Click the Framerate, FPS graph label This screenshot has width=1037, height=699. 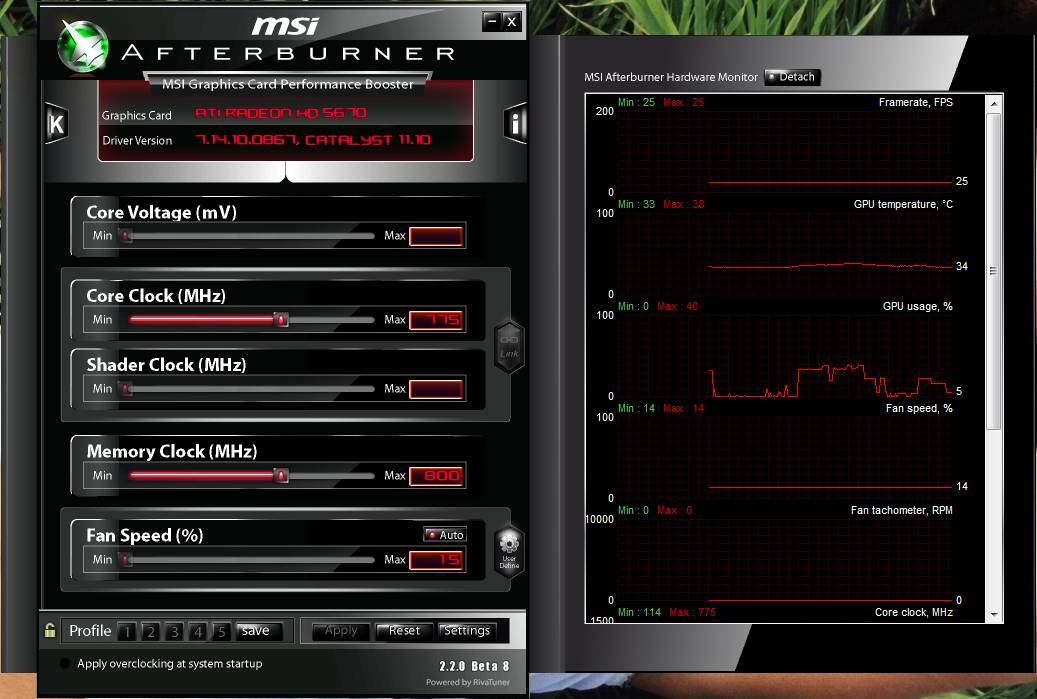click(915, 102)
